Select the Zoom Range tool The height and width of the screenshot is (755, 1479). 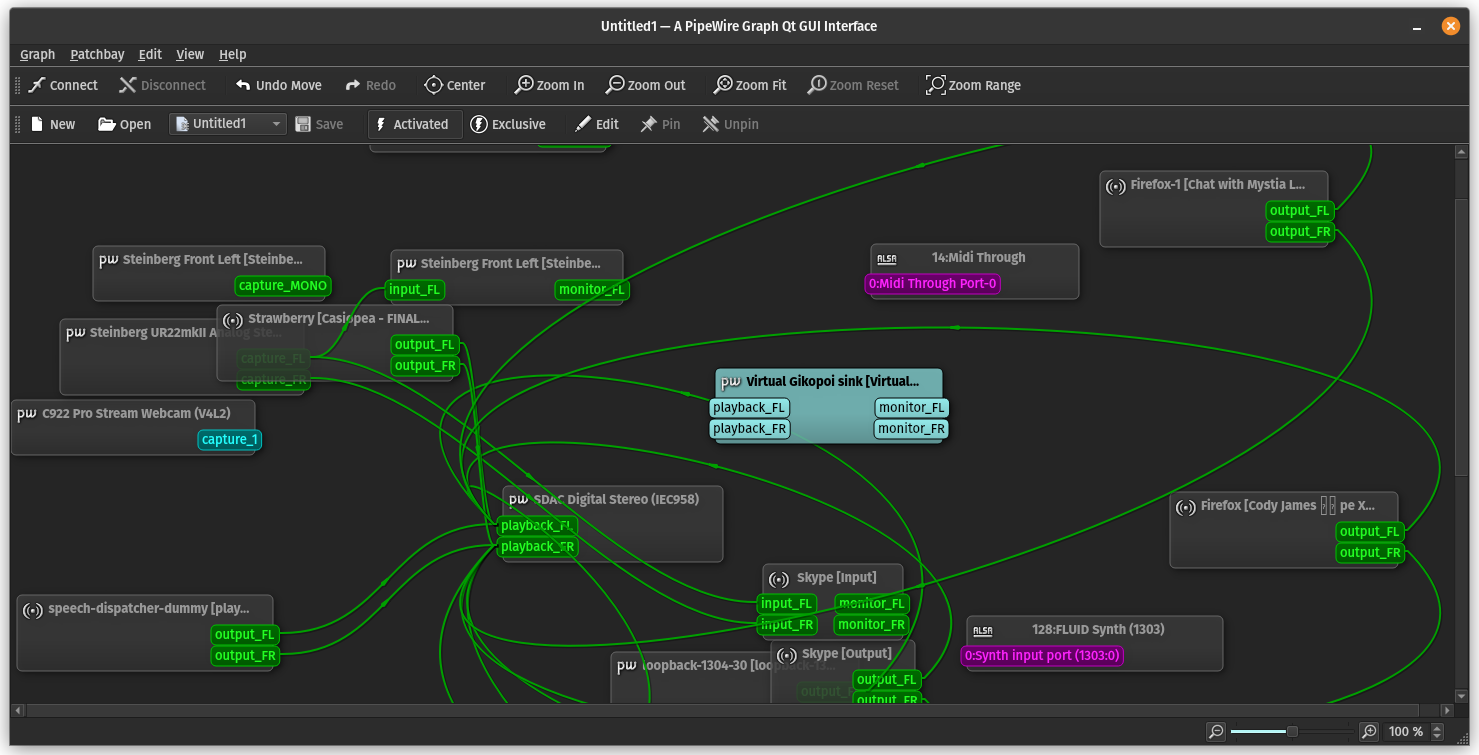pos(973,85)
